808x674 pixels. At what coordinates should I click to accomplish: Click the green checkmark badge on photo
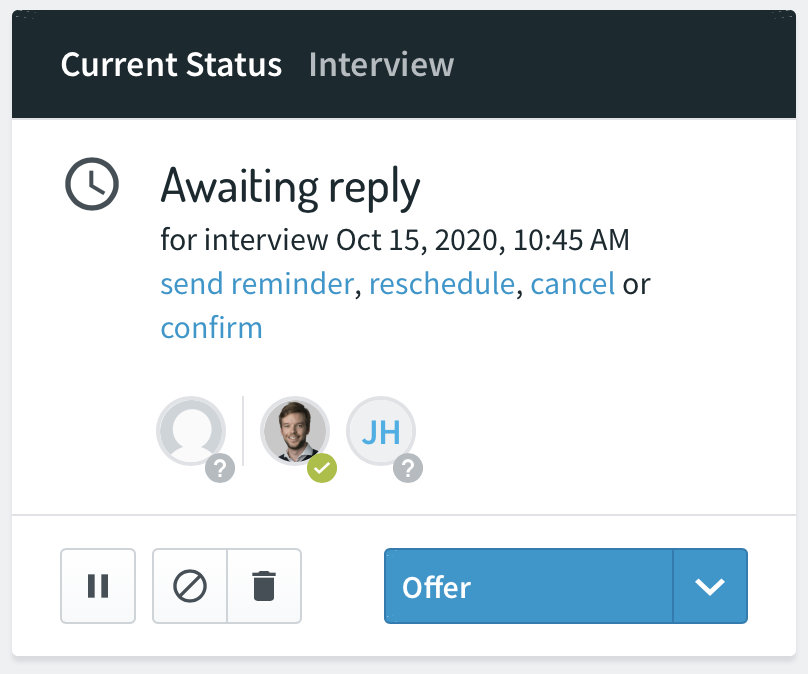(322, 468)
